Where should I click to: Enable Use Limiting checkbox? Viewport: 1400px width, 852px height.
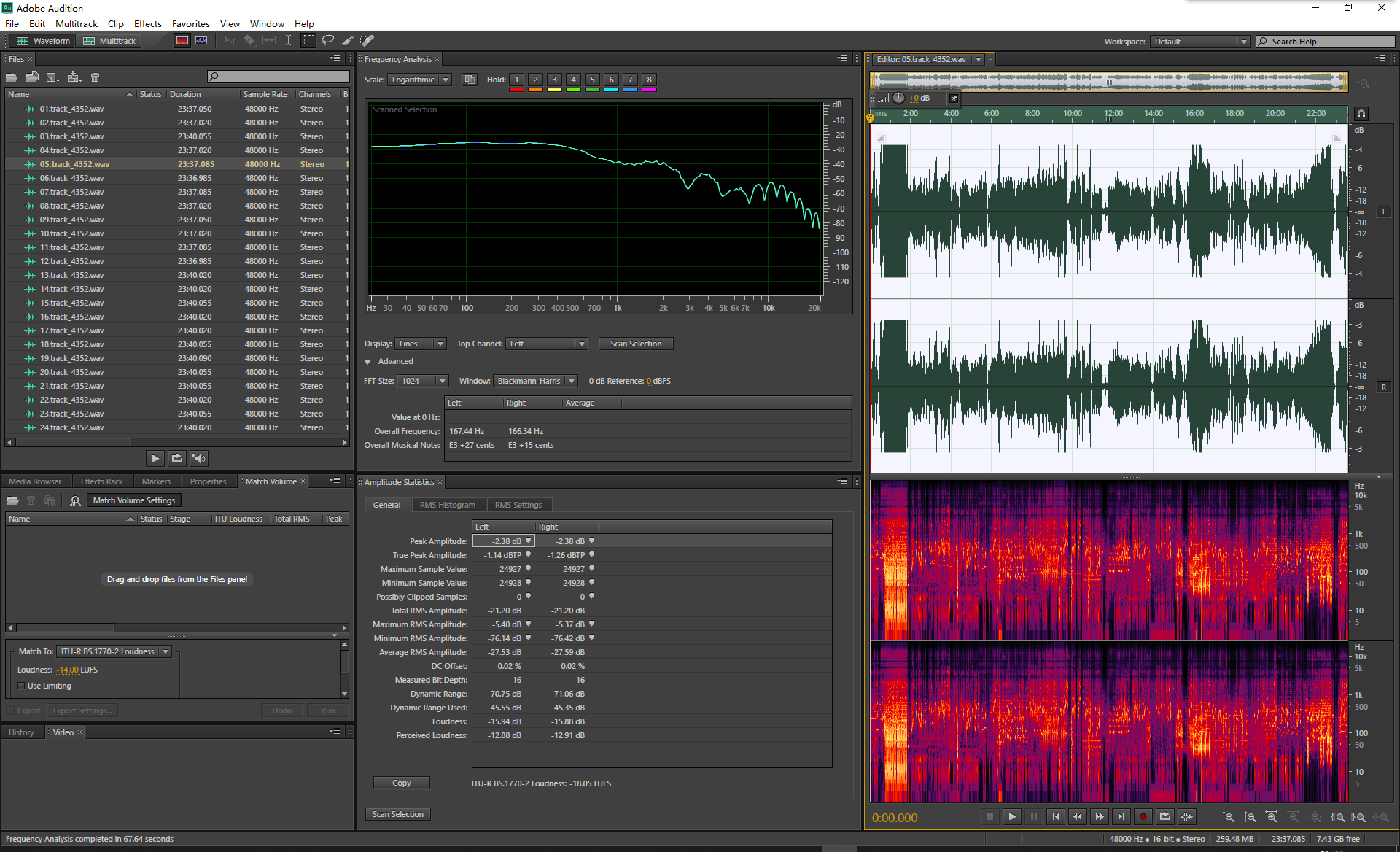21,686
